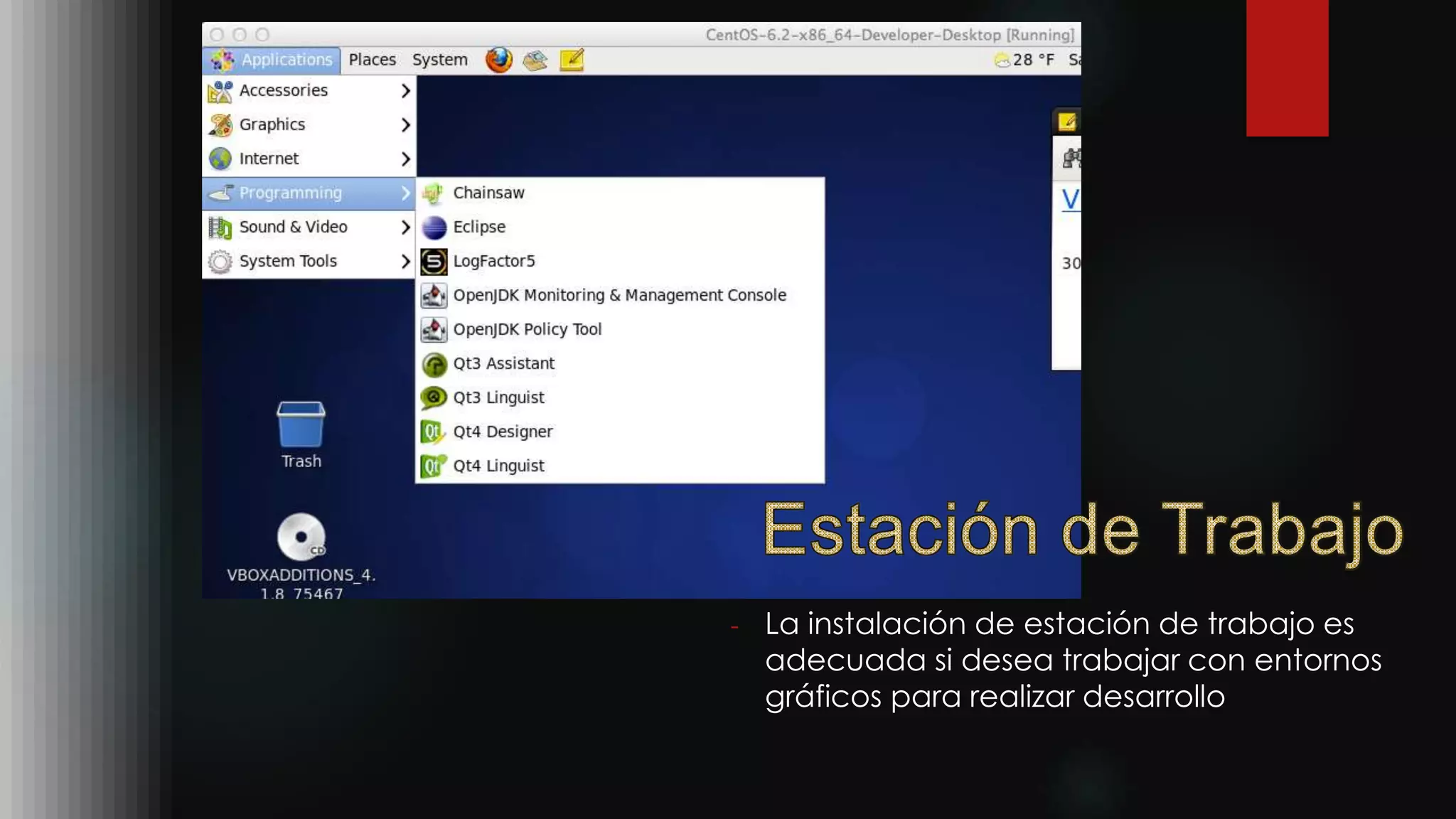This screenshot has width=1456, height=819.
Task: Click the Accessories category icon
Action: coord(220,91)
